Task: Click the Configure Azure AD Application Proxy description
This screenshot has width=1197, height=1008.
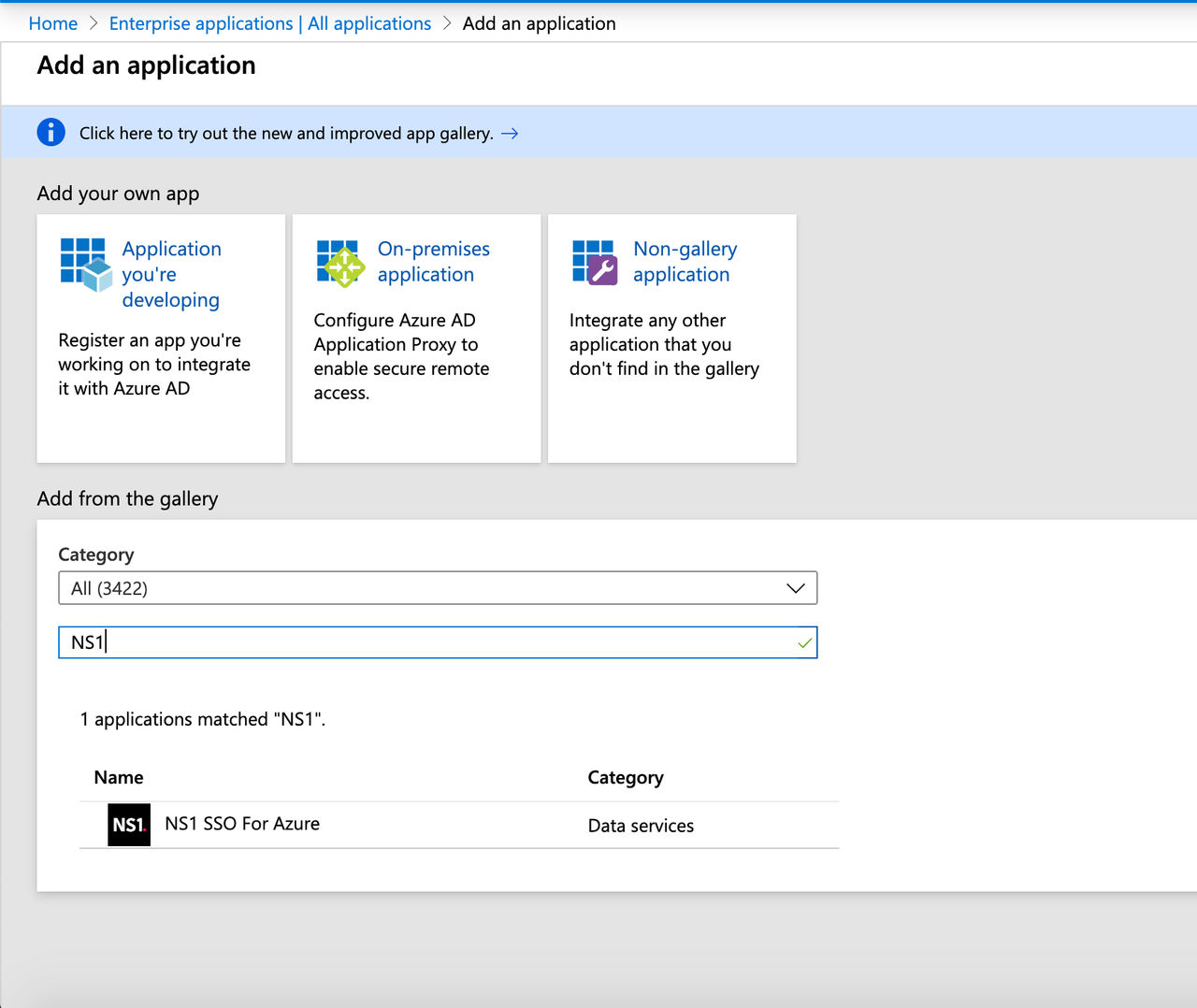Action: point(402,356)
